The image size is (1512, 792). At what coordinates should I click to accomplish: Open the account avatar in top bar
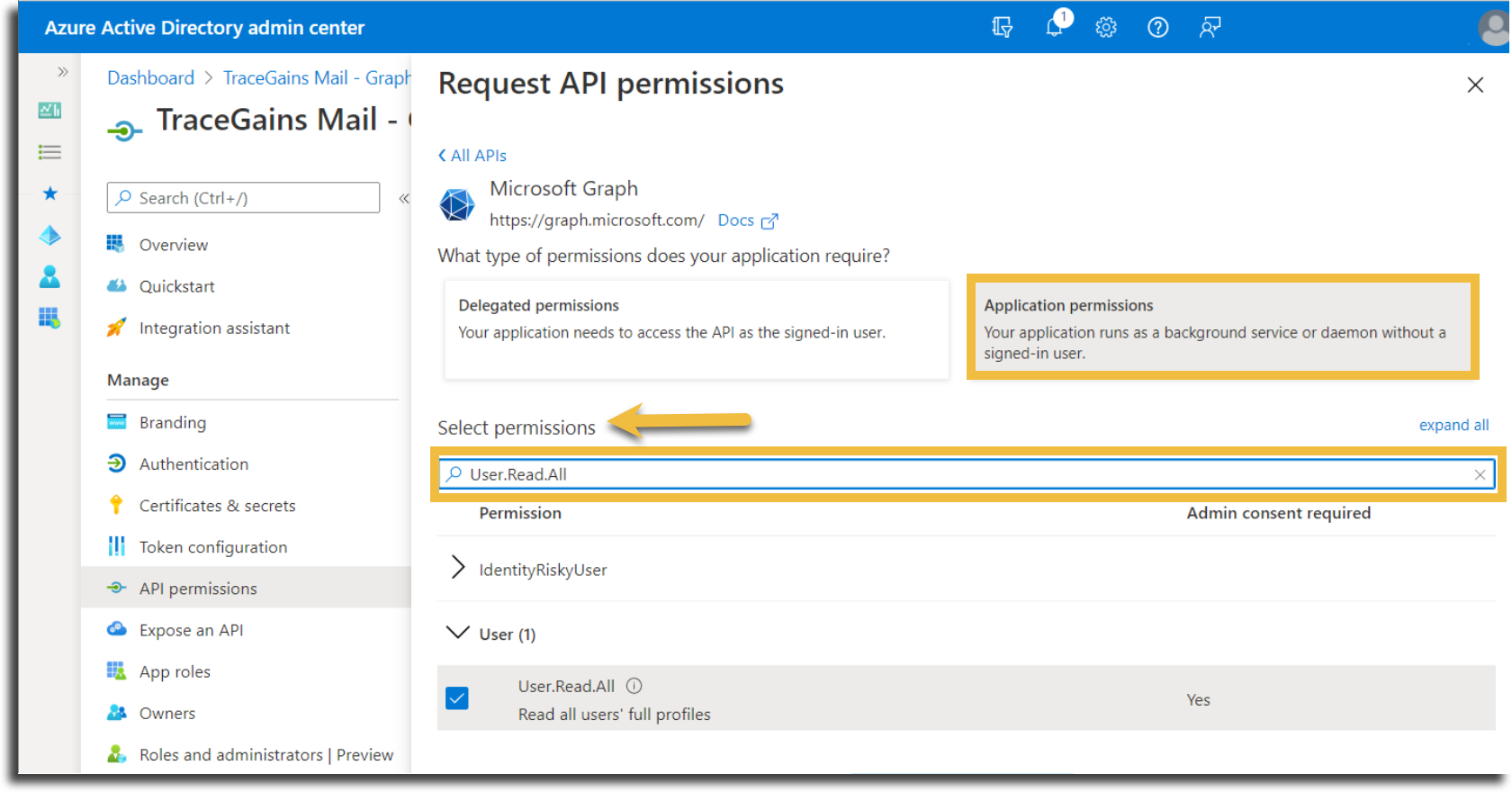pos(1495,27)
